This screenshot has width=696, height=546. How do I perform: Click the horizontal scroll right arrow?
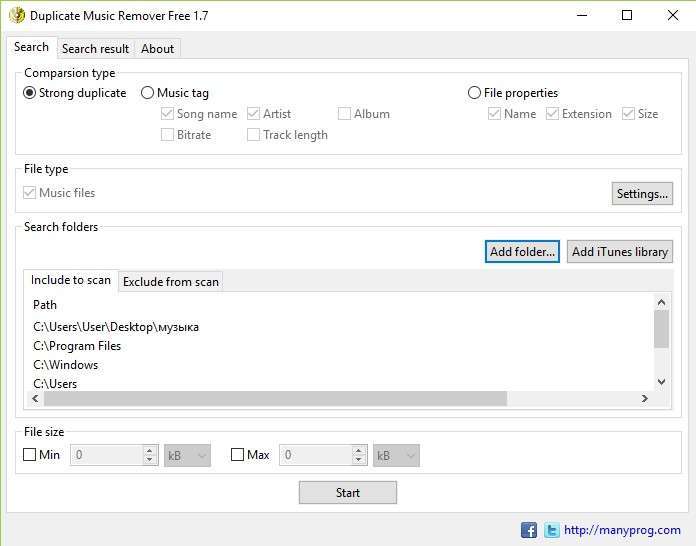click(645, 399)
